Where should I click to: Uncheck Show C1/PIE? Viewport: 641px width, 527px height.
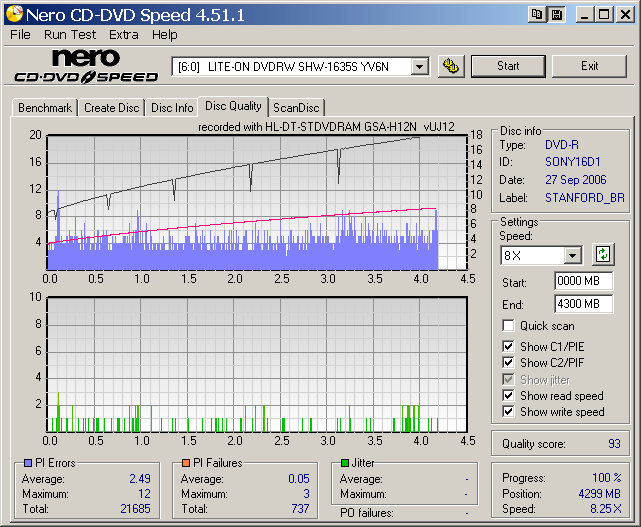click(x=508, y=347)
